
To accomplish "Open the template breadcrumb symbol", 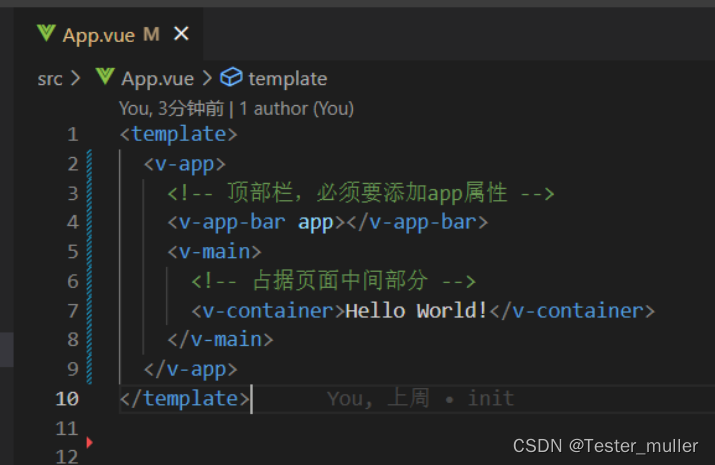I will 288,79.
